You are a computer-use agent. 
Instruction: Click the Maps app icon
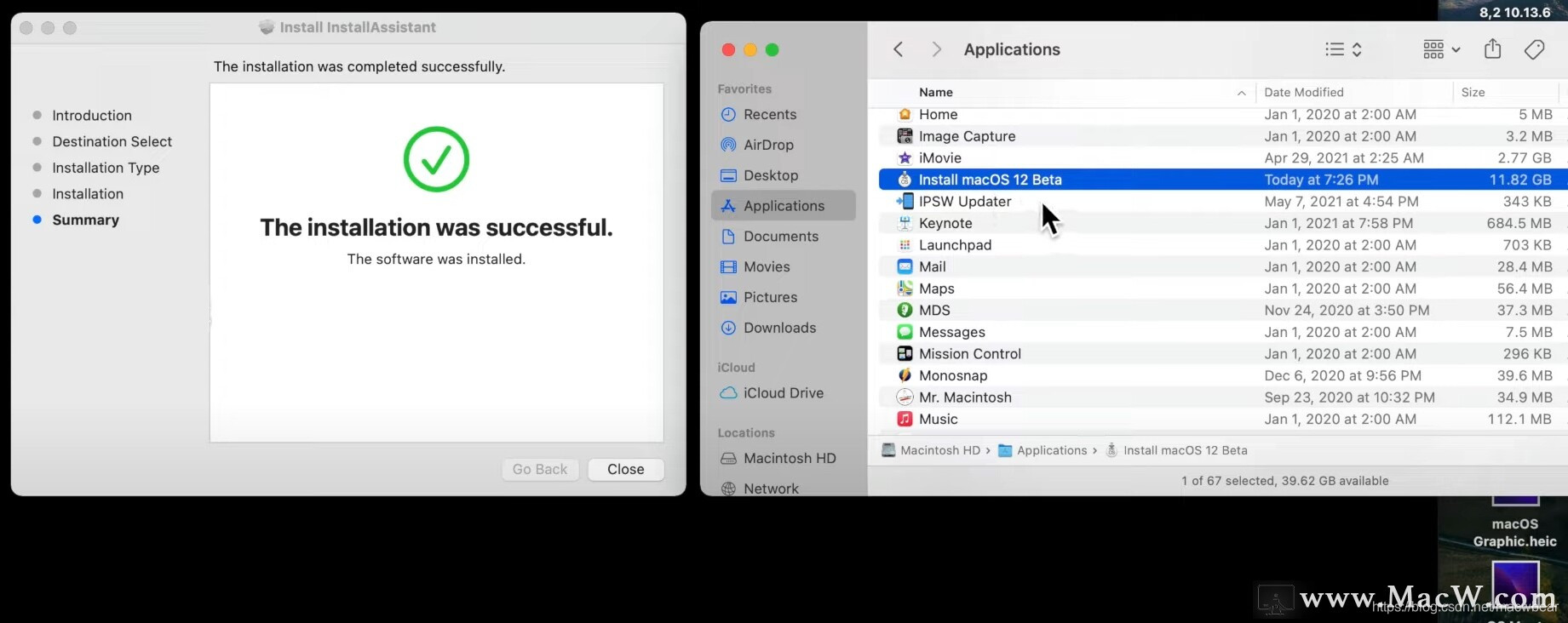point(905,289)
